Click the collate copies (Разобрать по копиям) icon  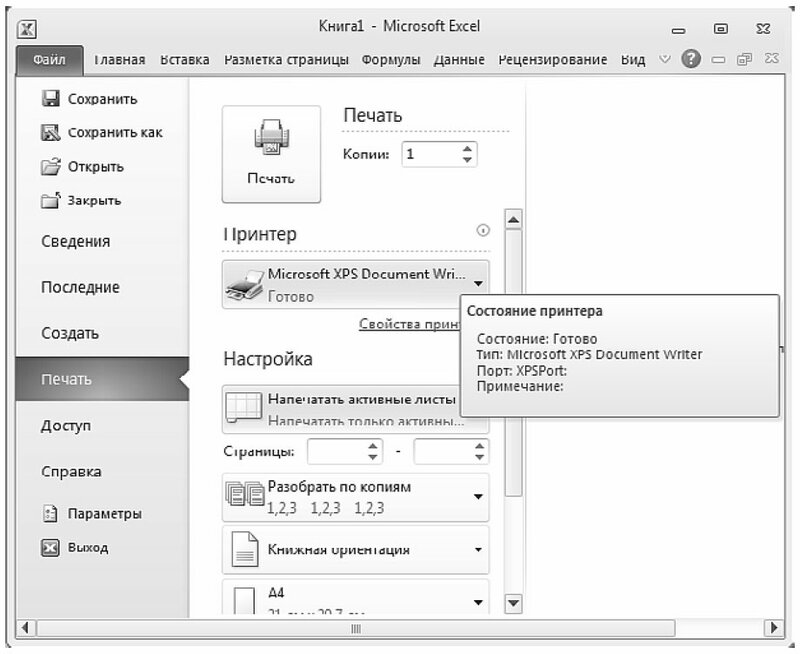tap(244, 494)
